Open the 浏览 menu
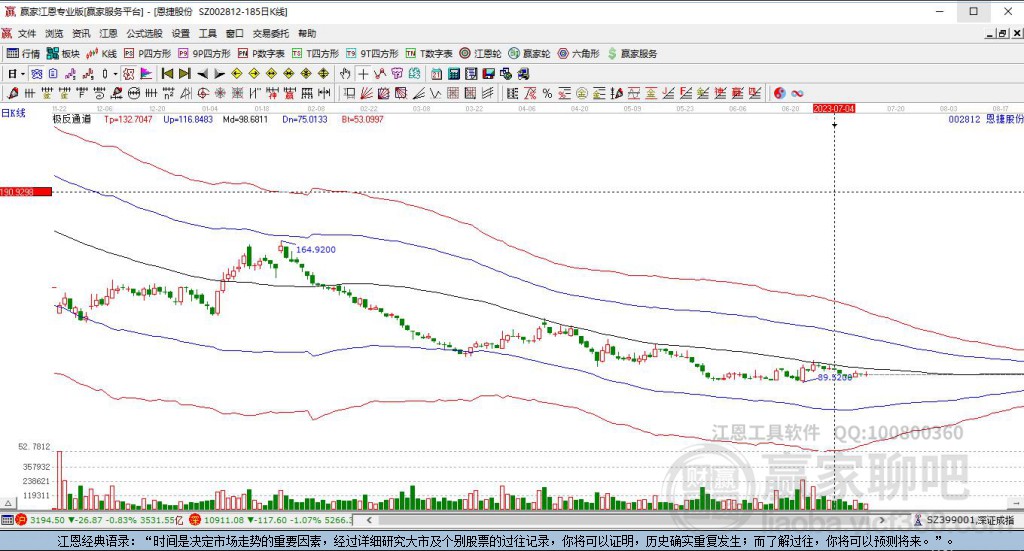This screenshot has height=551, width=1024. pos(54,33)
